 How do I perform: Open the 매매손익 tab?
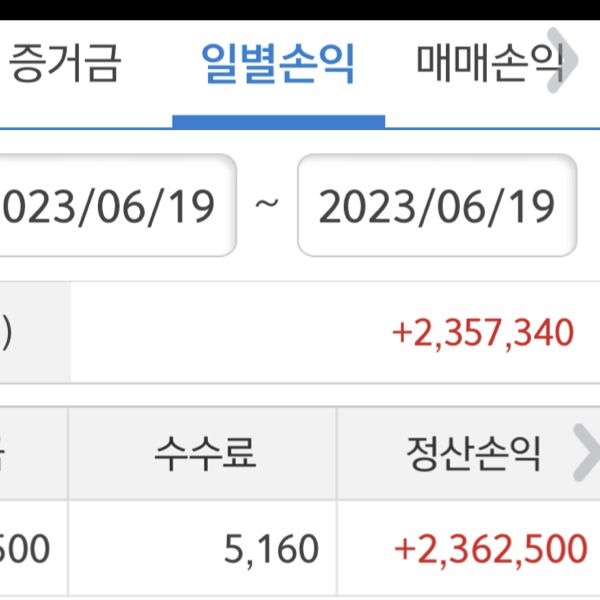[x=484, y=65]
